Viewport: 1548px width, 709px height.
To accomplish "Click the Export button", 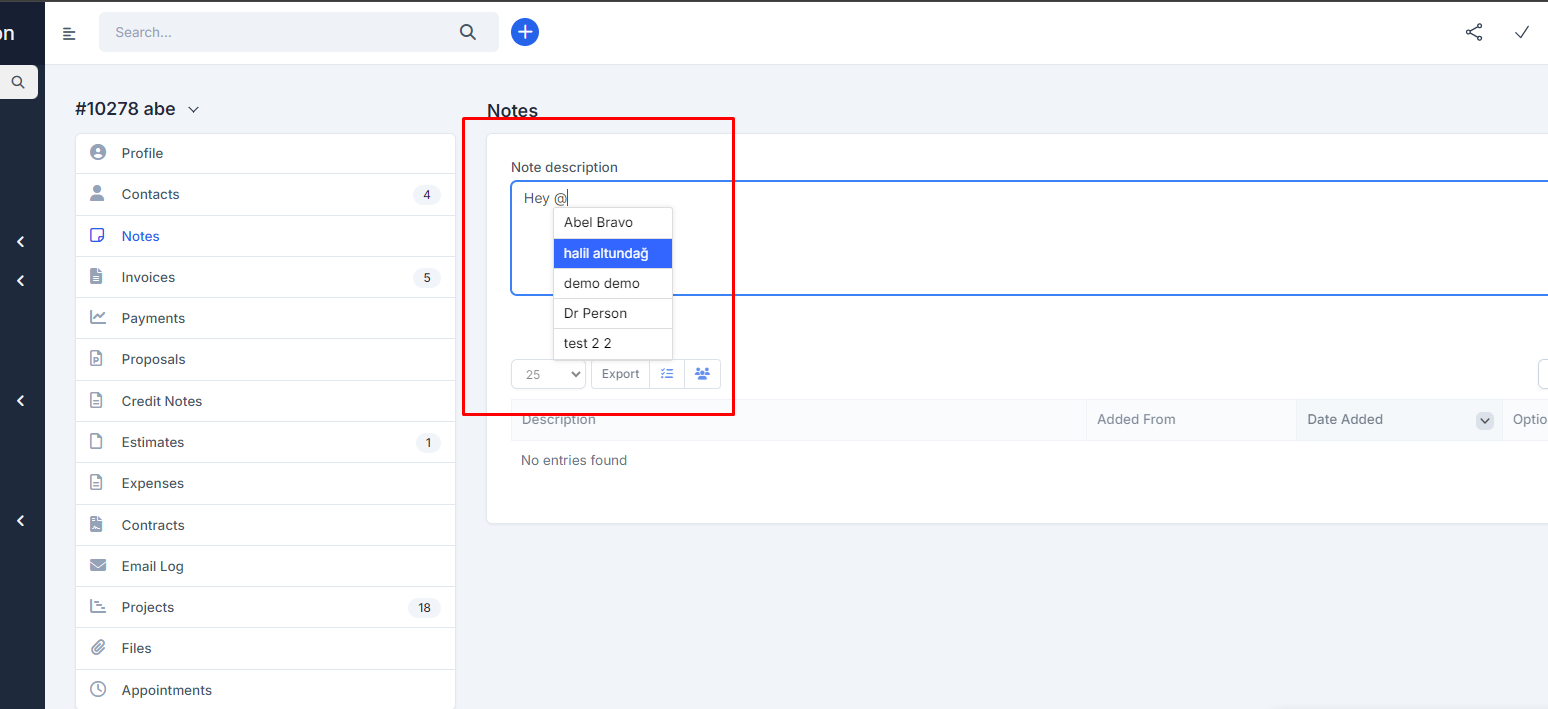I will point(620,374).
